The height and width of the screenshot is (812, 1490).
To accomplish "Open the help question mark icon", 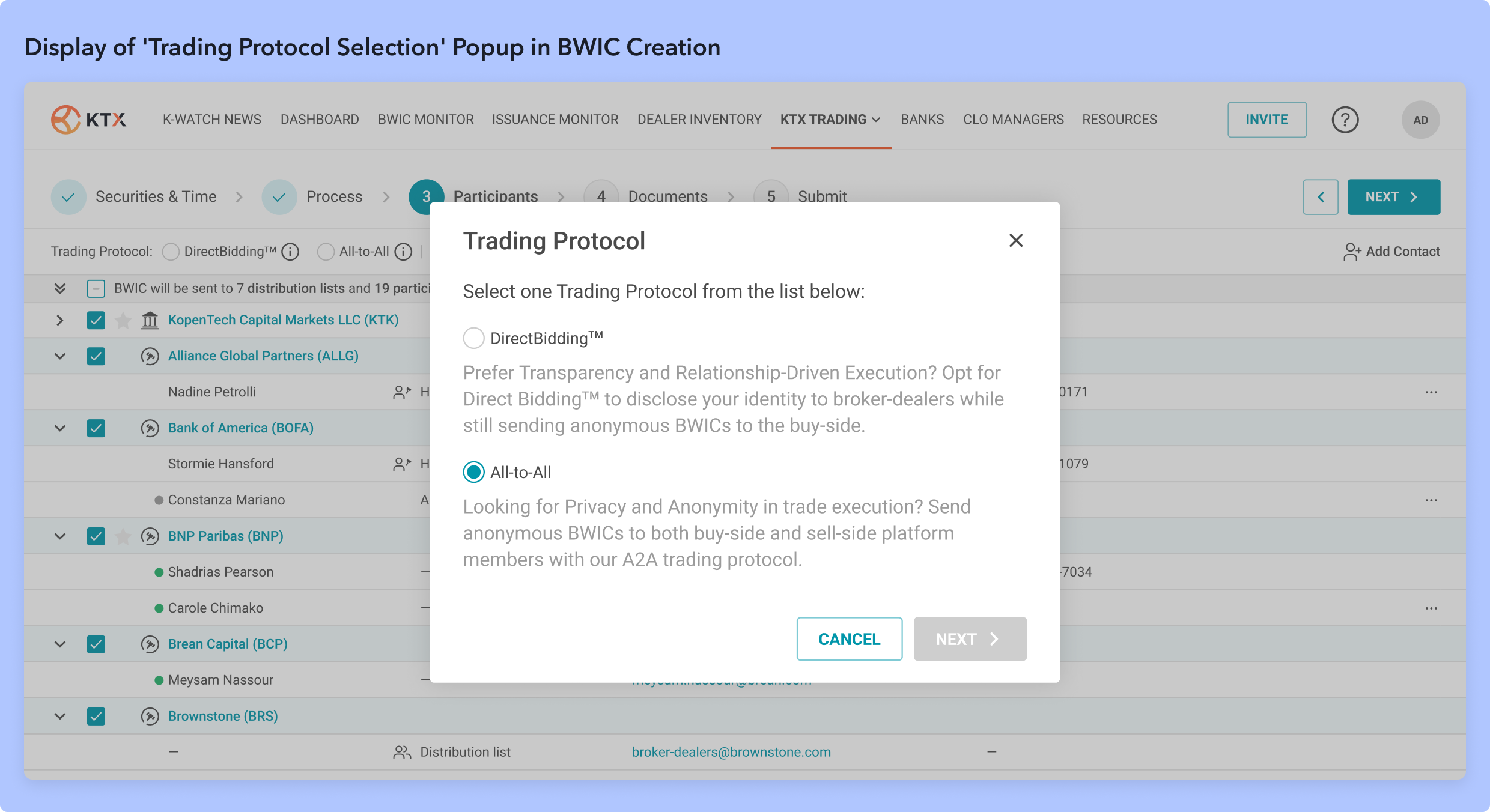I will (x=1345, y=120).
